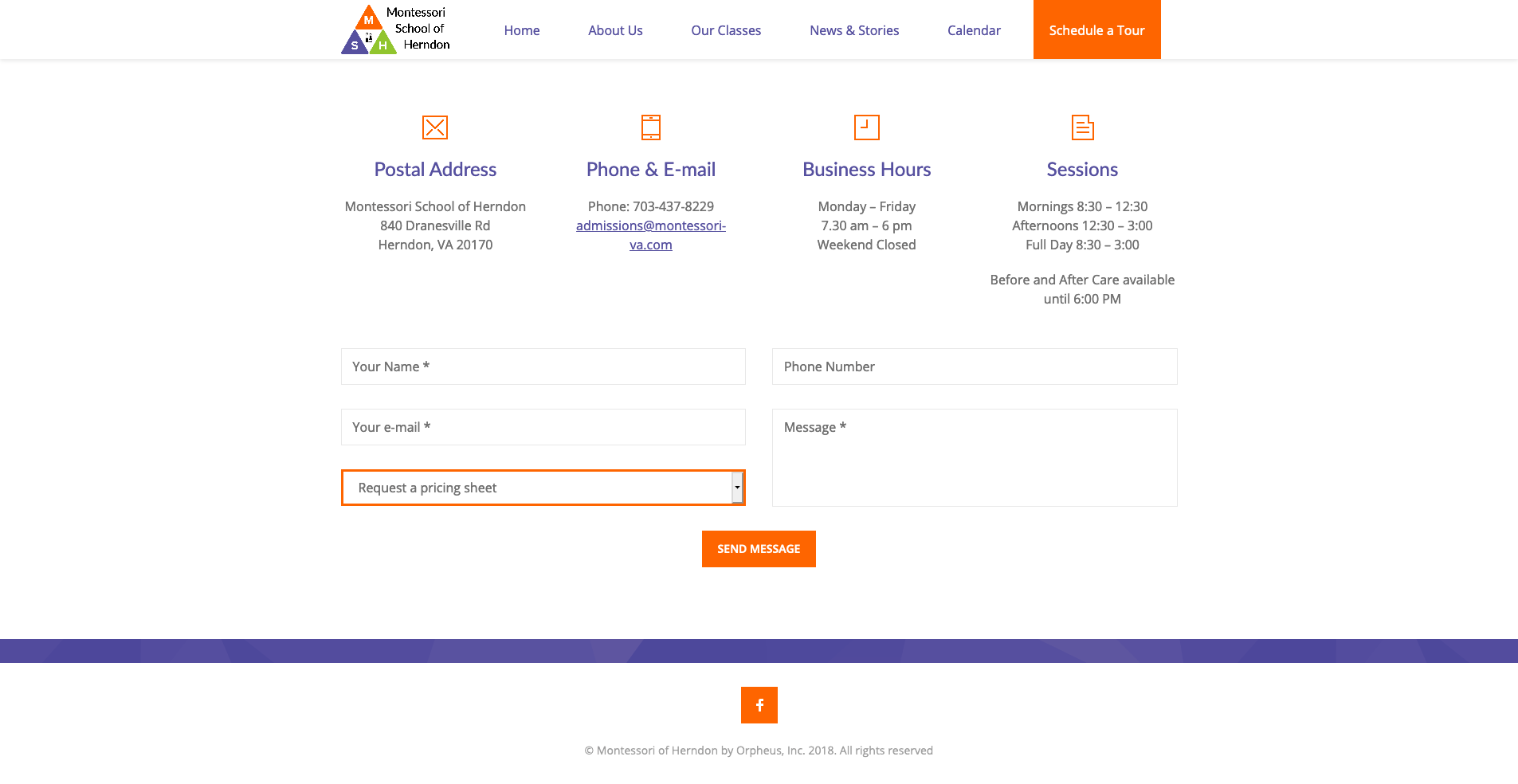Click the document icon above Sessions
Image resolution: width=1518 pixels, height=784 pixels.
coord(1082,127)
